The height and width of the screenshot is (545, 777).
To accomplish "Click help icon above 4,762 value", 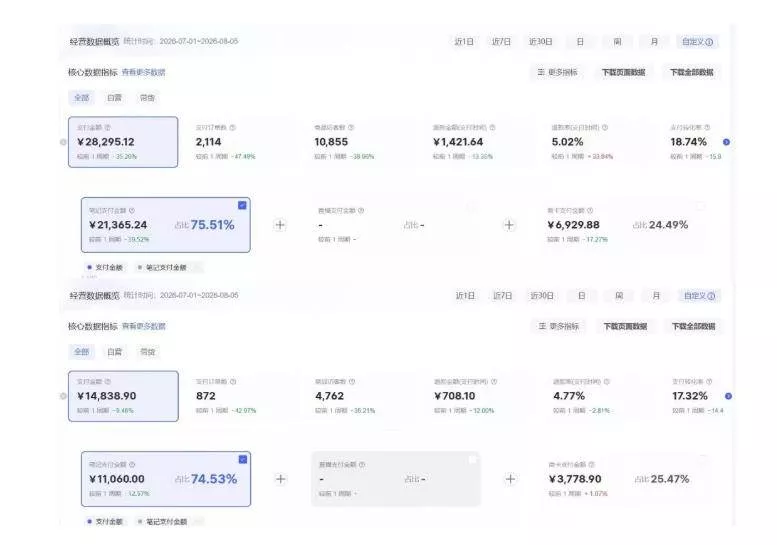I will pos(352,382).
